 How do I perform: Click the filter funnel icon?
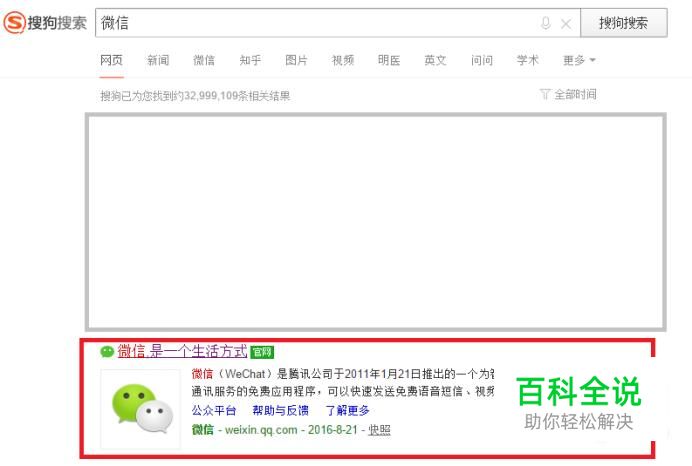pos(545,94)
